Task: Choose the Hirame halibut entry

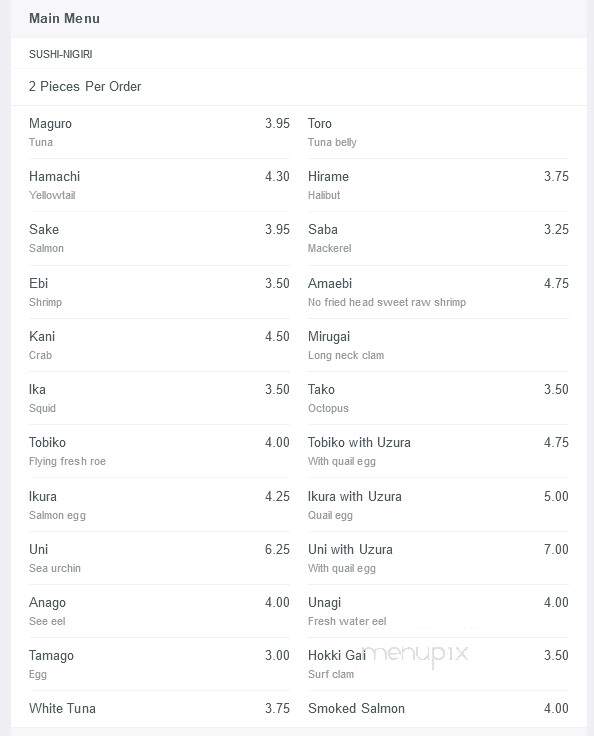Action: pos(438,185)
